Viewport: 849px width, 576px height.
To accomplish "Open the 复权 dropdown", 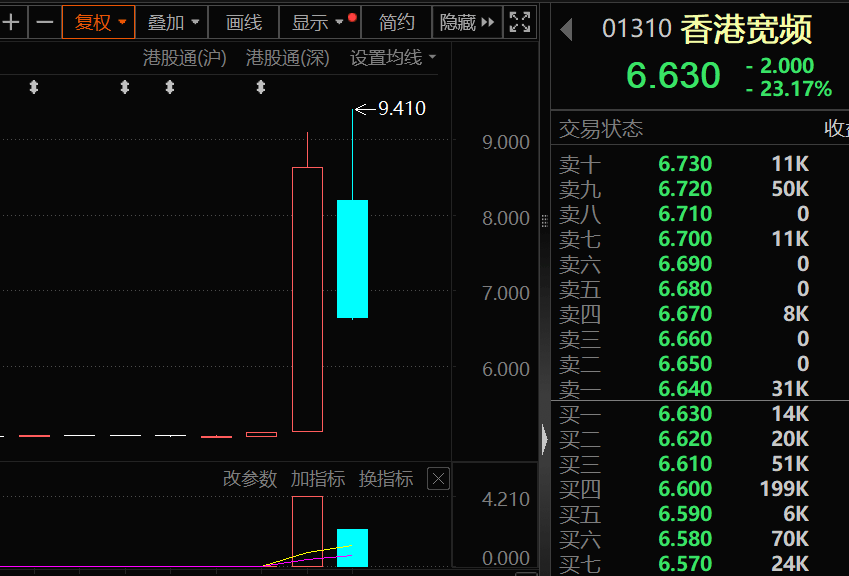I will pyautogui.click(x=99, y=21).
